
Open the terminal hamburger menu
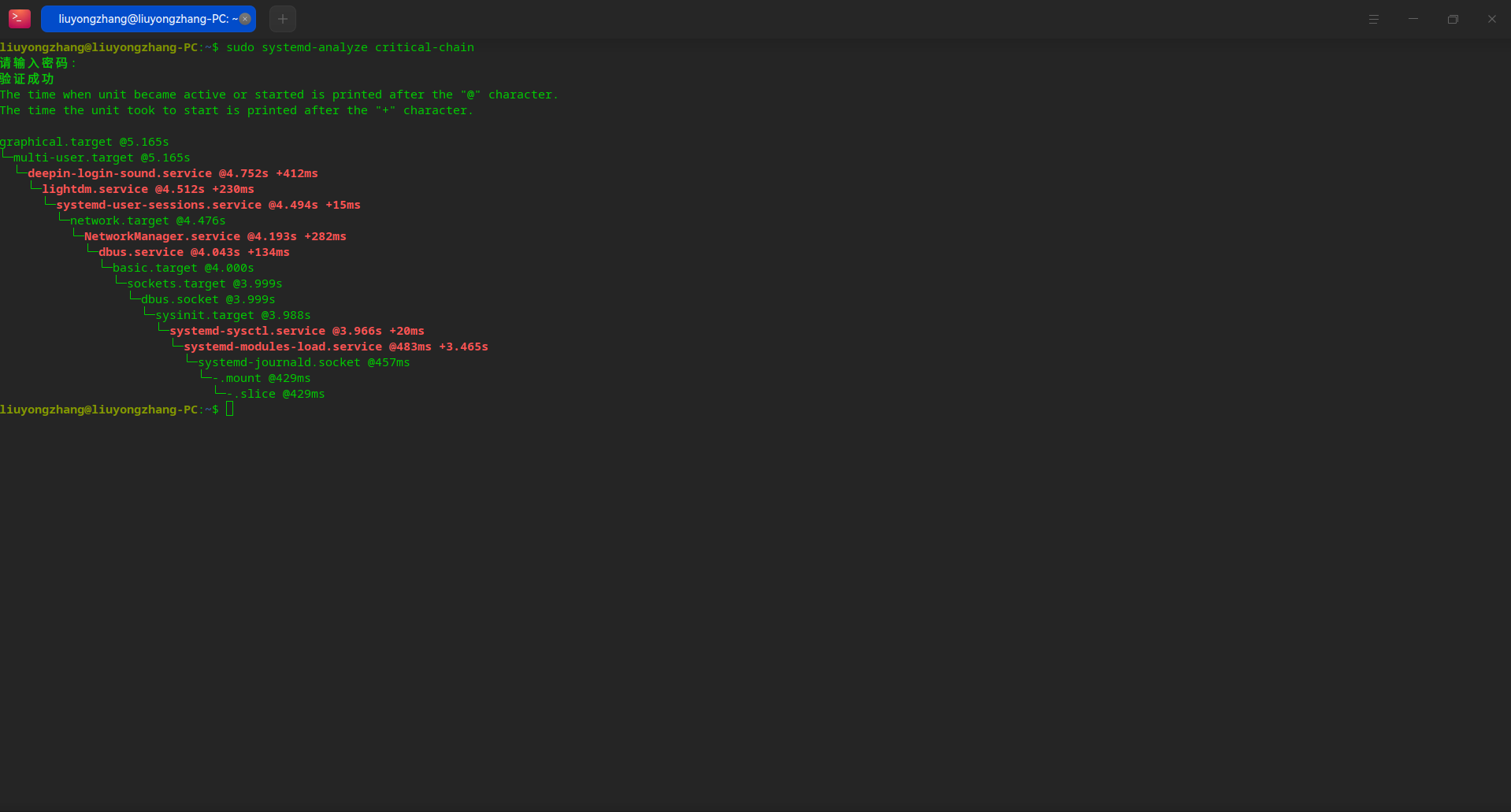1373,19
